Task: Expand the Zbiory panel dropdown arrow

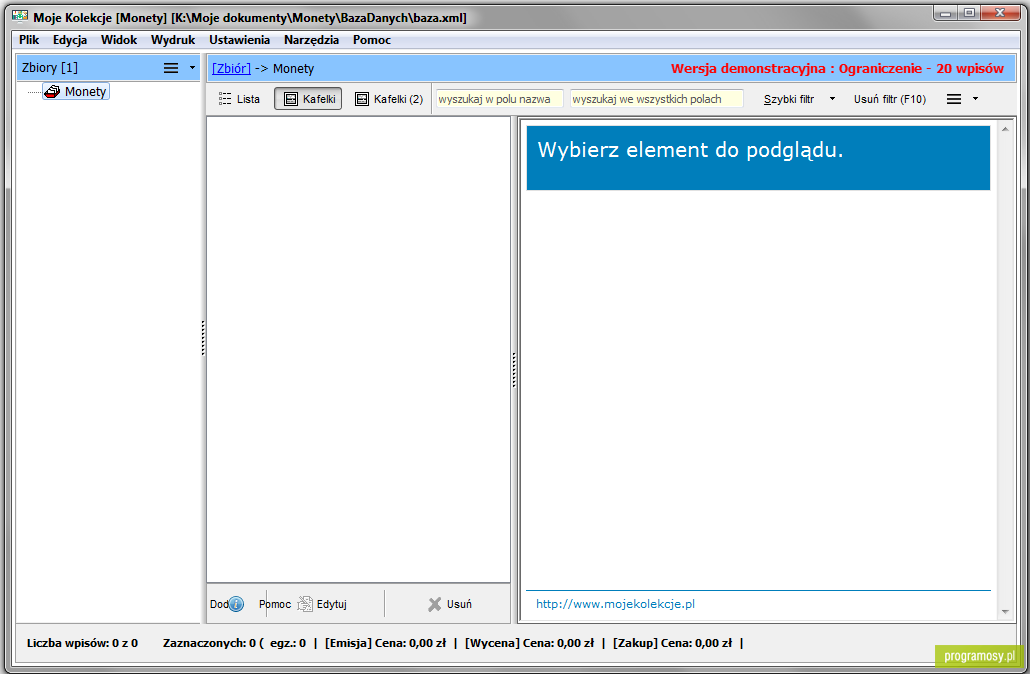Action: coord(192,68)
